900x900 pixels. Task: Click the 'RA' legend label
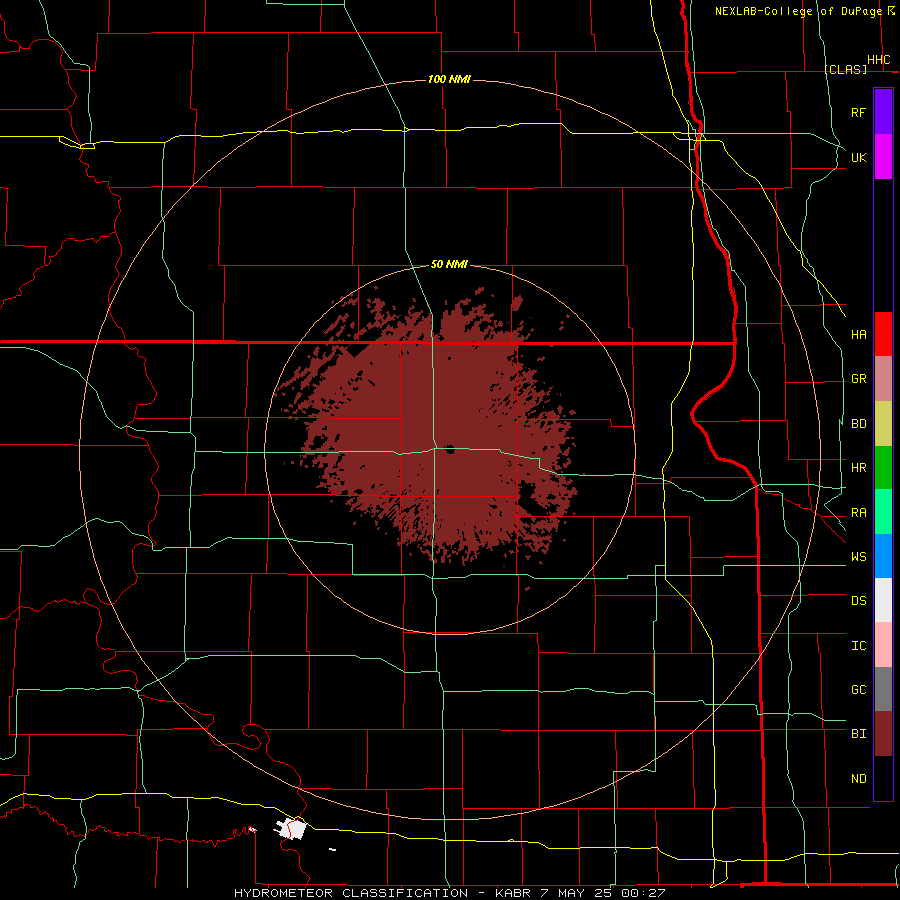tap(859, 513)
